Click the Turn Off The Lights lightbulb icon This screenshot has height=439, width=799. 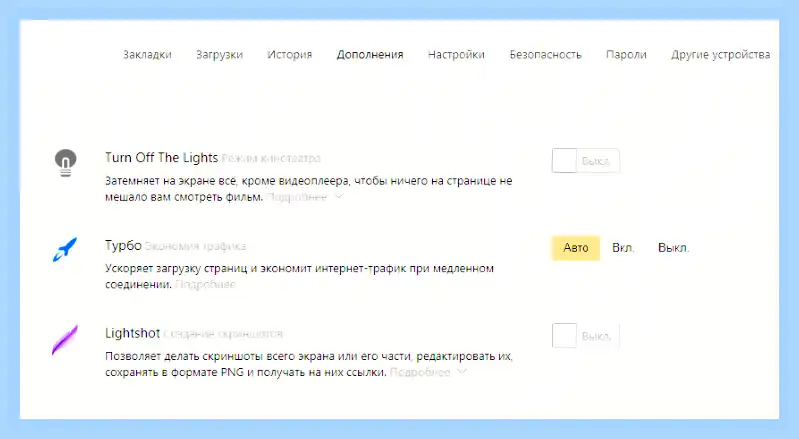[66, 163]
